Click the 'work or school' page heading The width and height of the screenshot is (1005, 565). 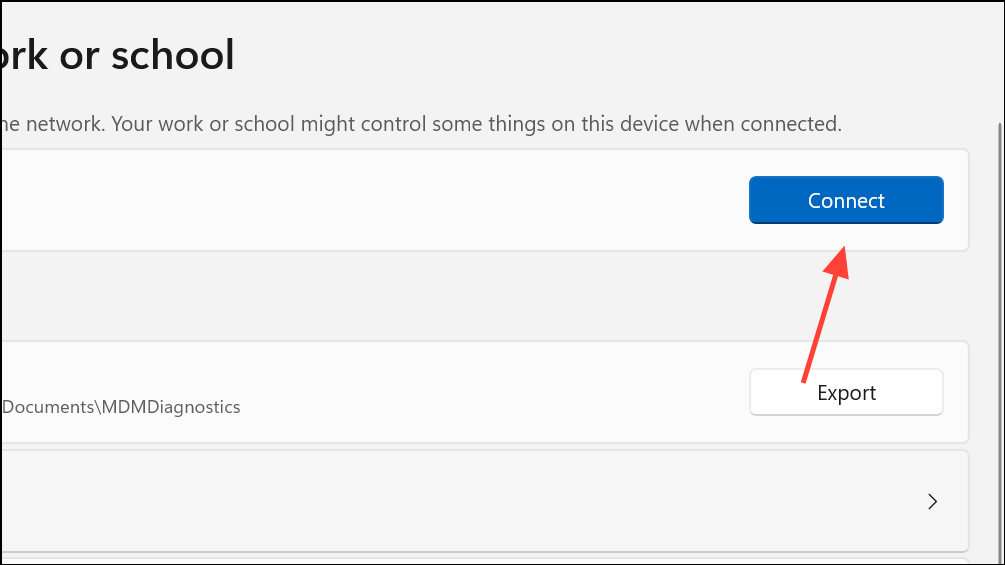point(117,54)
